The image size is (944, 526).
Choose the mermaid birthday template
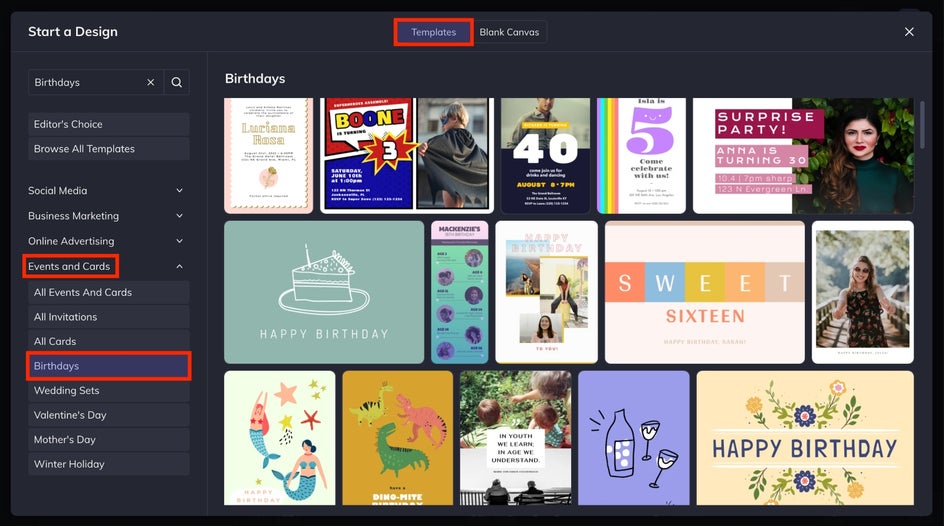(x=279, y=438)
